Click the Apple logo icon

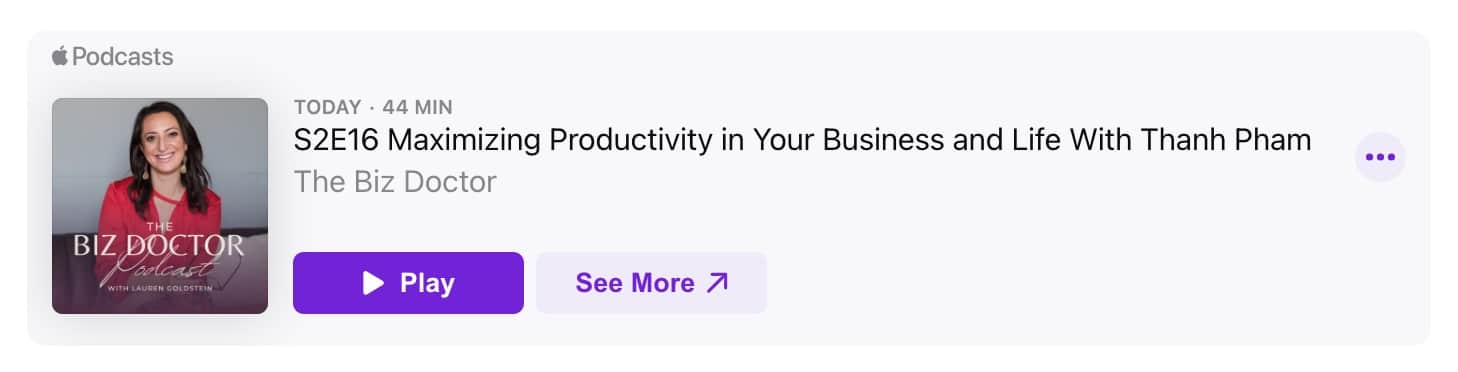point(60,56)
